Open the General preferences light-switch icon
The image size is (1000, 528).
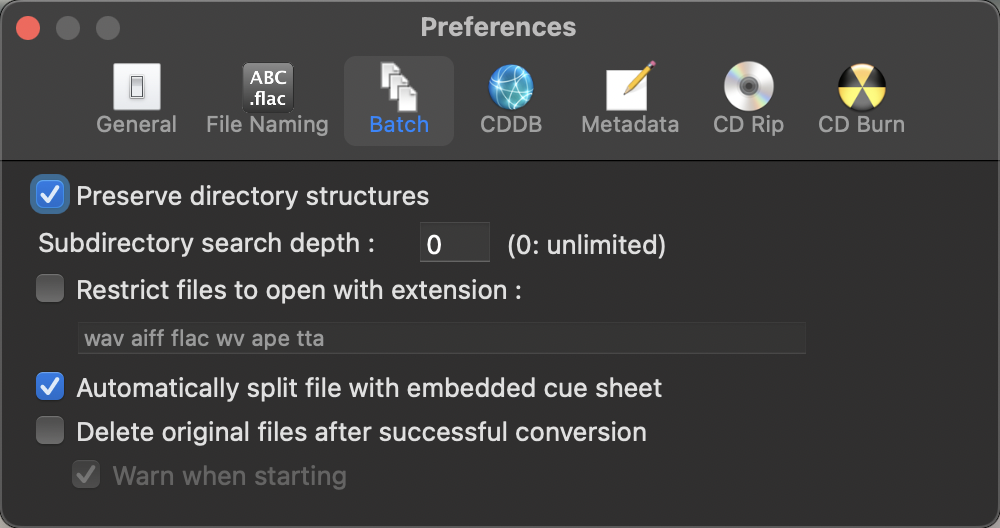pos(137,87)
